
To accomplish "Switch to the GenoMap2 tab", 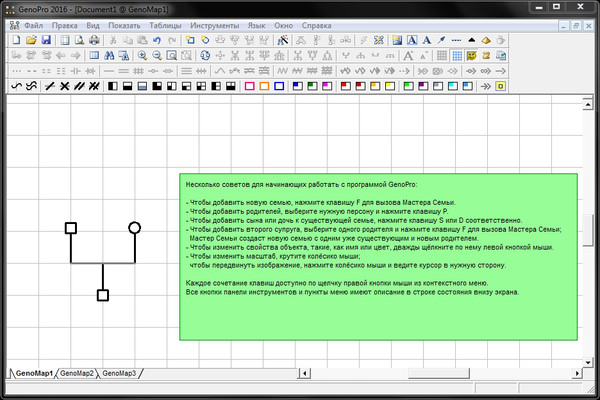I will pyautogui.click(x=77, y=373).
